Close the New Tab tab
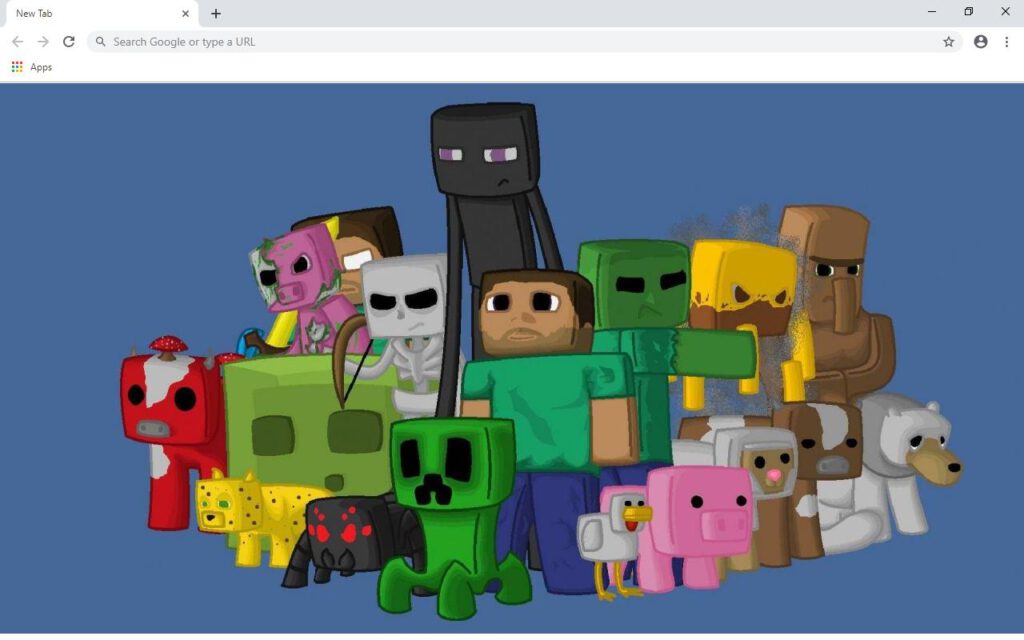1024x640 pixels. [185, 13]
